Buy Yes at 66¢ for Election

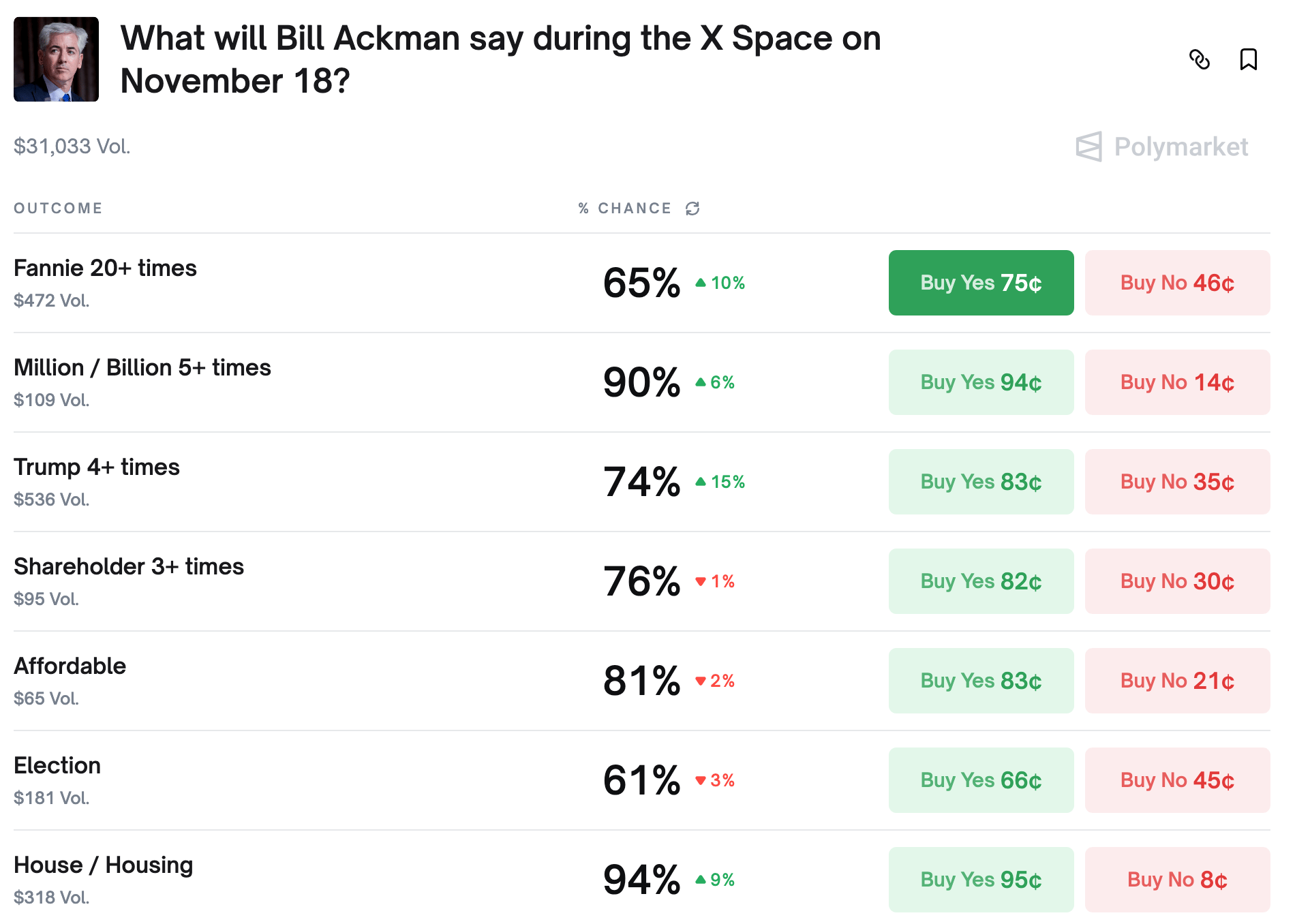(981, 780)
